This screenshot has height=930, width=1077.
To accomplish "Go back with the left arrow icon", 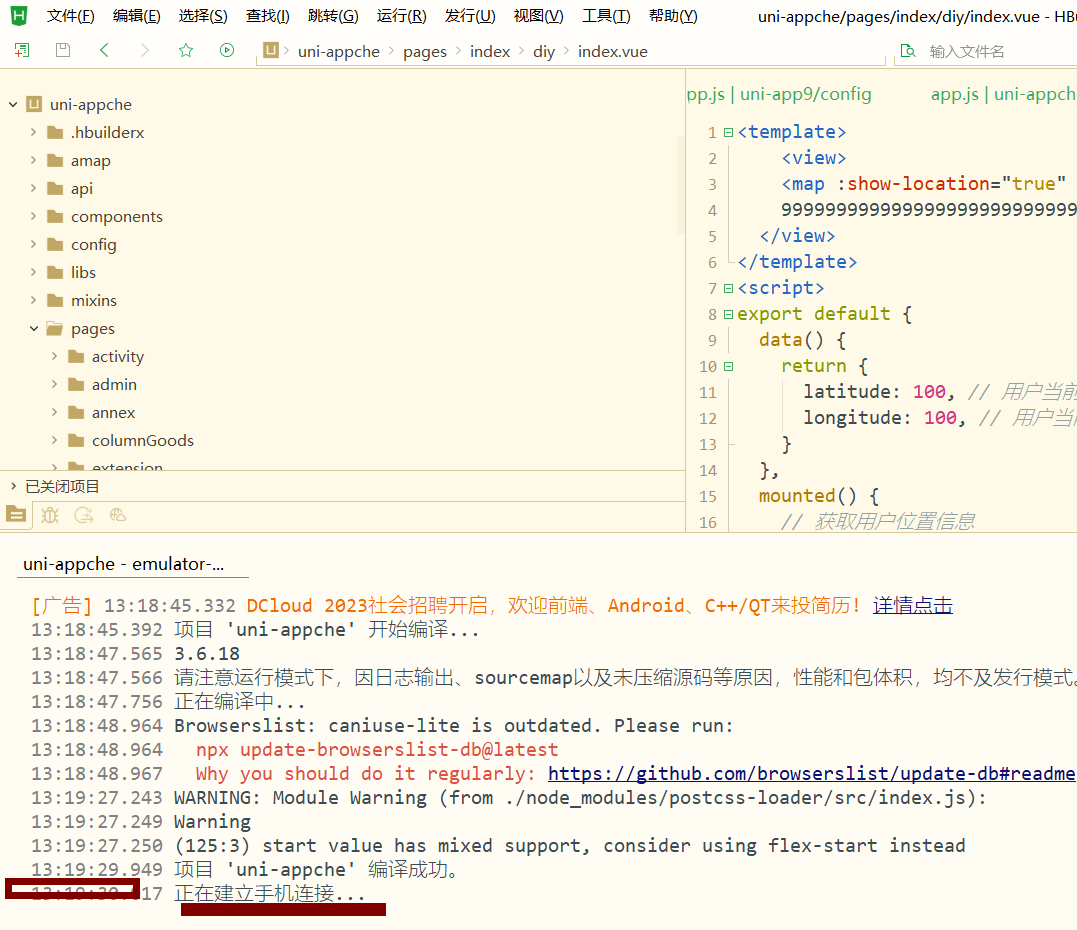I will [104, 50].
